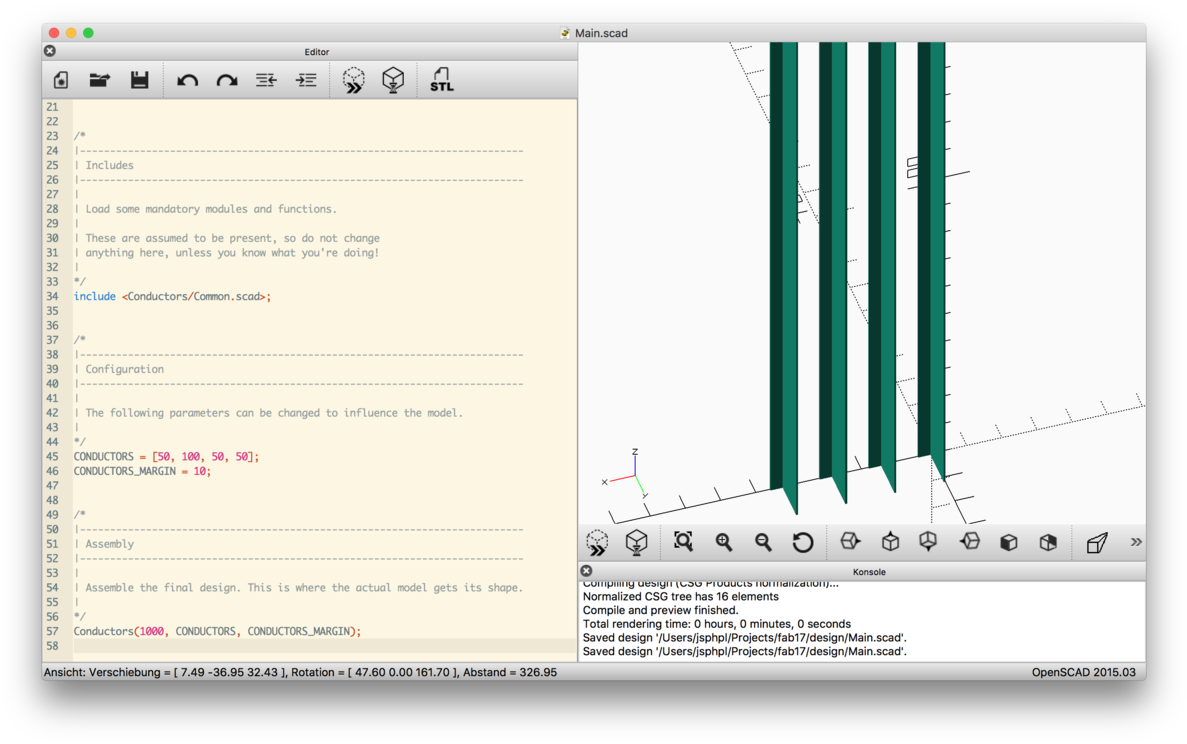This screenshot has height=744, width=1187.
Task: Undo the last edit in the editor
Action: pos(187,80)
